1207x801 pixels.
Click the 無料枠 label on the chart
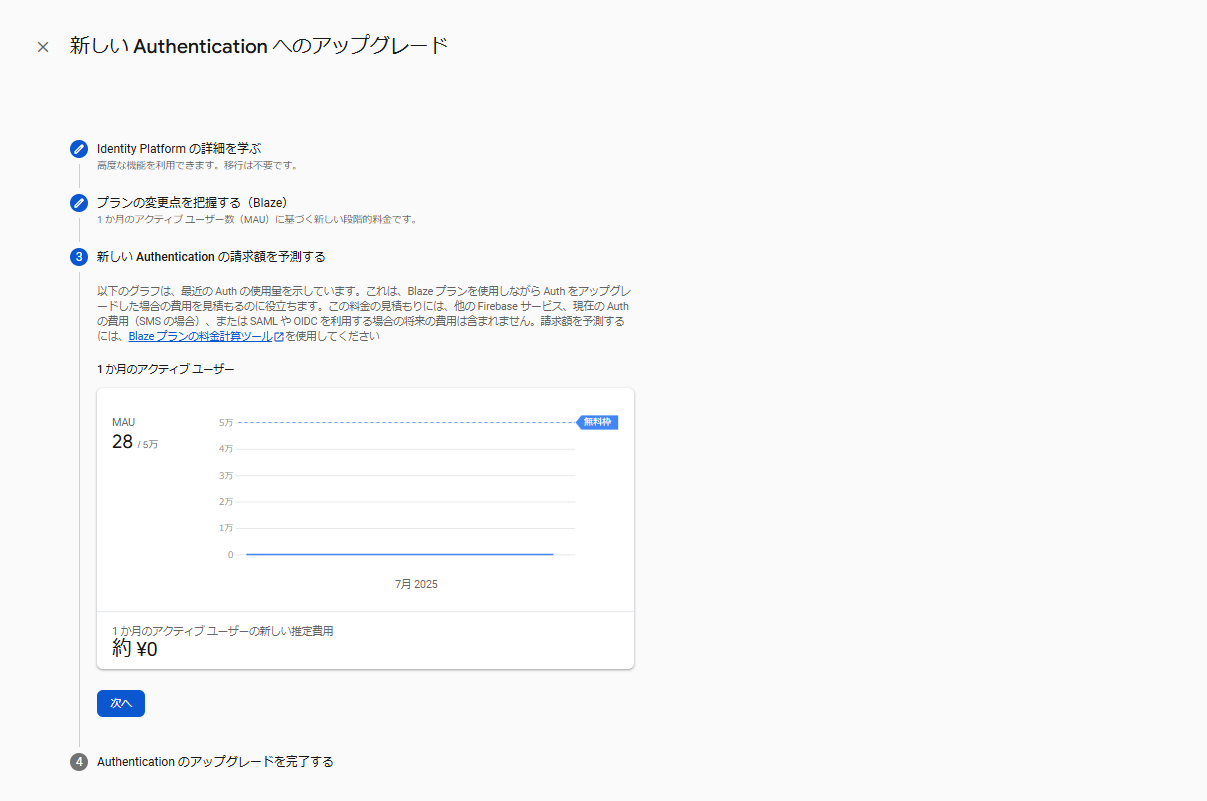tap(597, 422)
